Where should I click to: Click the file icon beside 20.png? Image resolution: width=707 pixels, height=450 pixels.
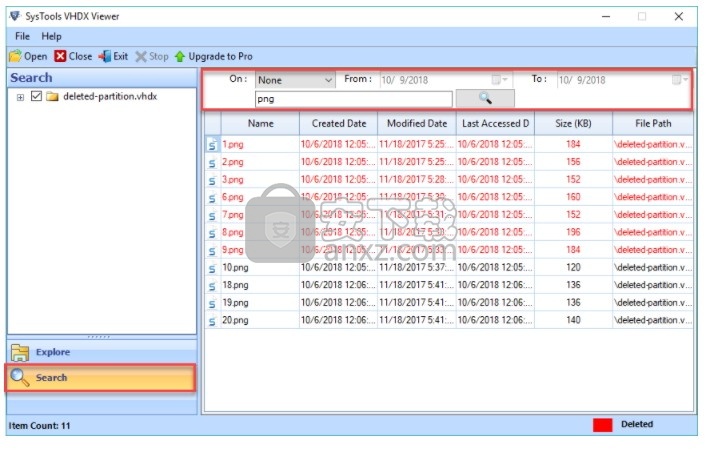(212, 321)
